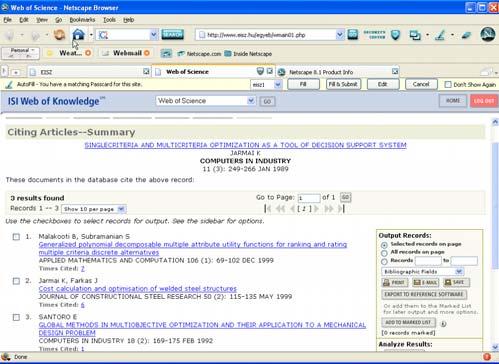Open the dropdown arrow beside the Back button
The image size is (499, 364).
22,35
